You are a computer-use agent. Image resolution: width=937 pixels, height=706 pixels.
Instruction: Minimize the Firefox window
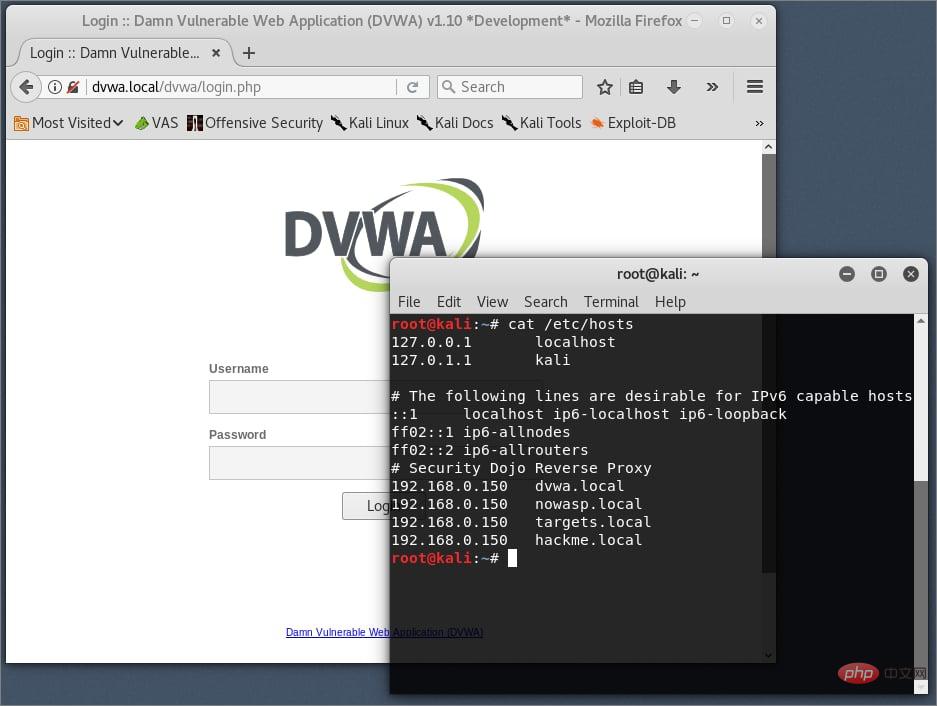point(694,21)
